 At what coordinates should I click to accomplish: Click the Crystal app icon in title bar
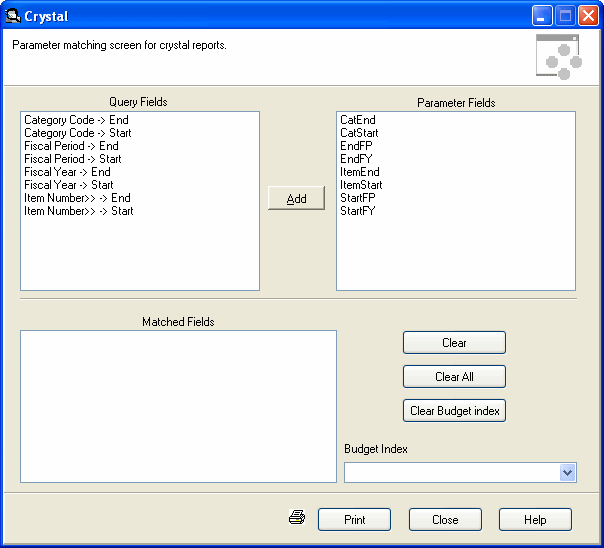click(x=13, y=16)
